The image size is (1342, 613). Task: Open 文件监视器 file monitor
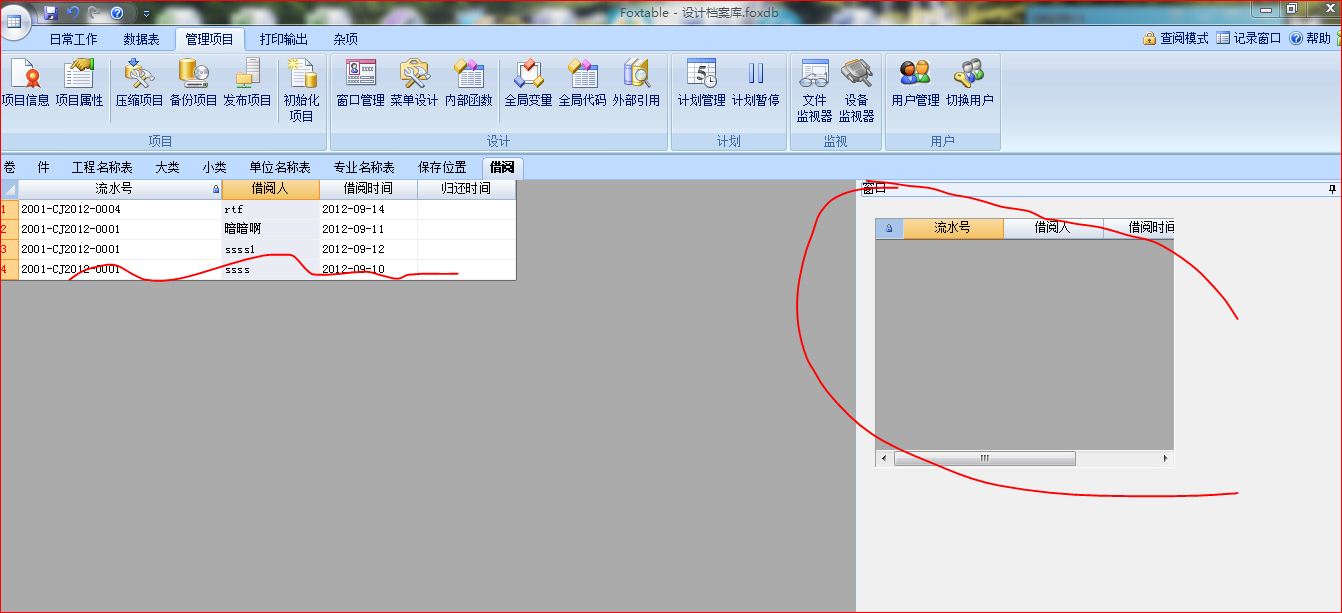coord(814,90)
